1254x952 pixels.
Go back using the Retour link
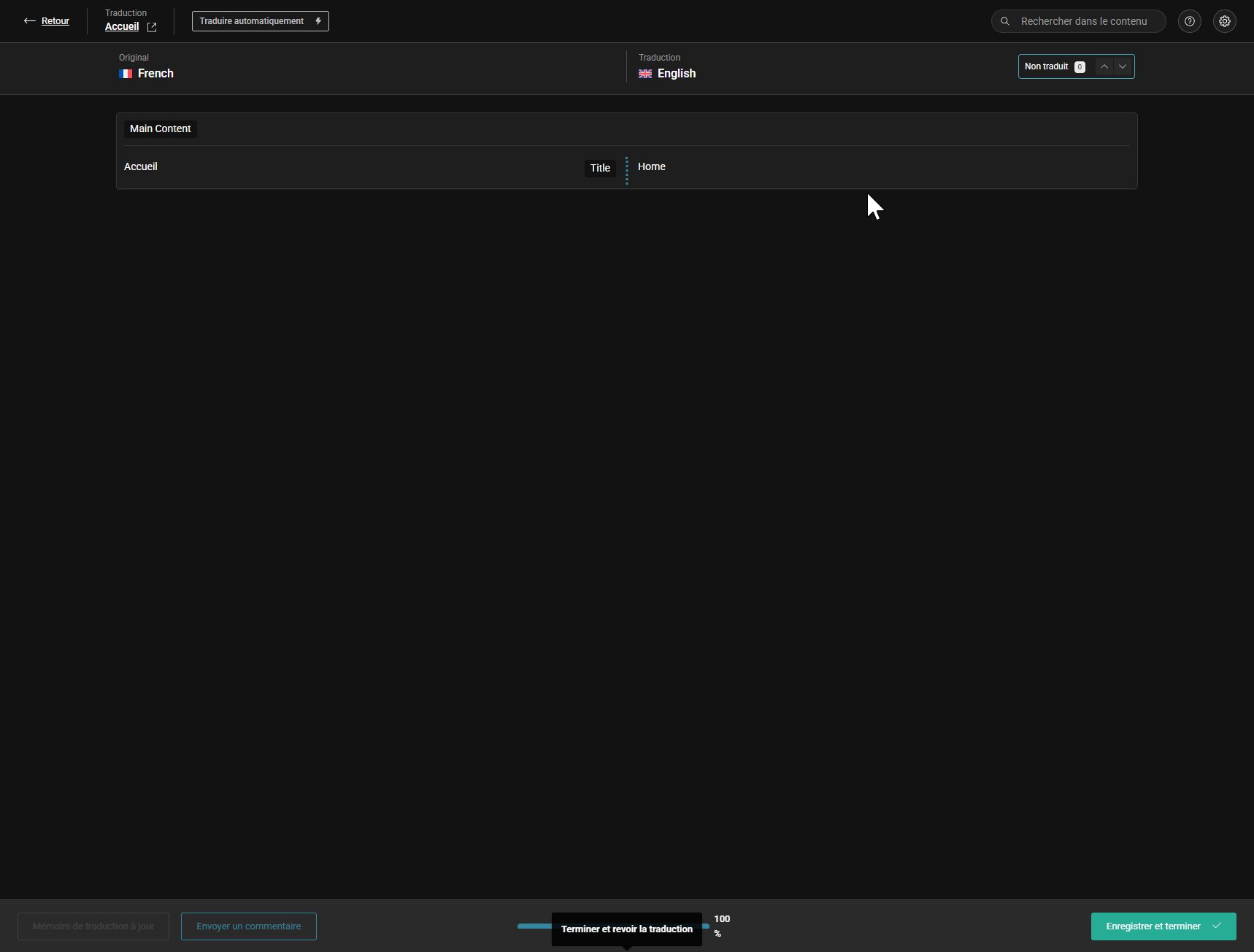[x=55, y=21]
